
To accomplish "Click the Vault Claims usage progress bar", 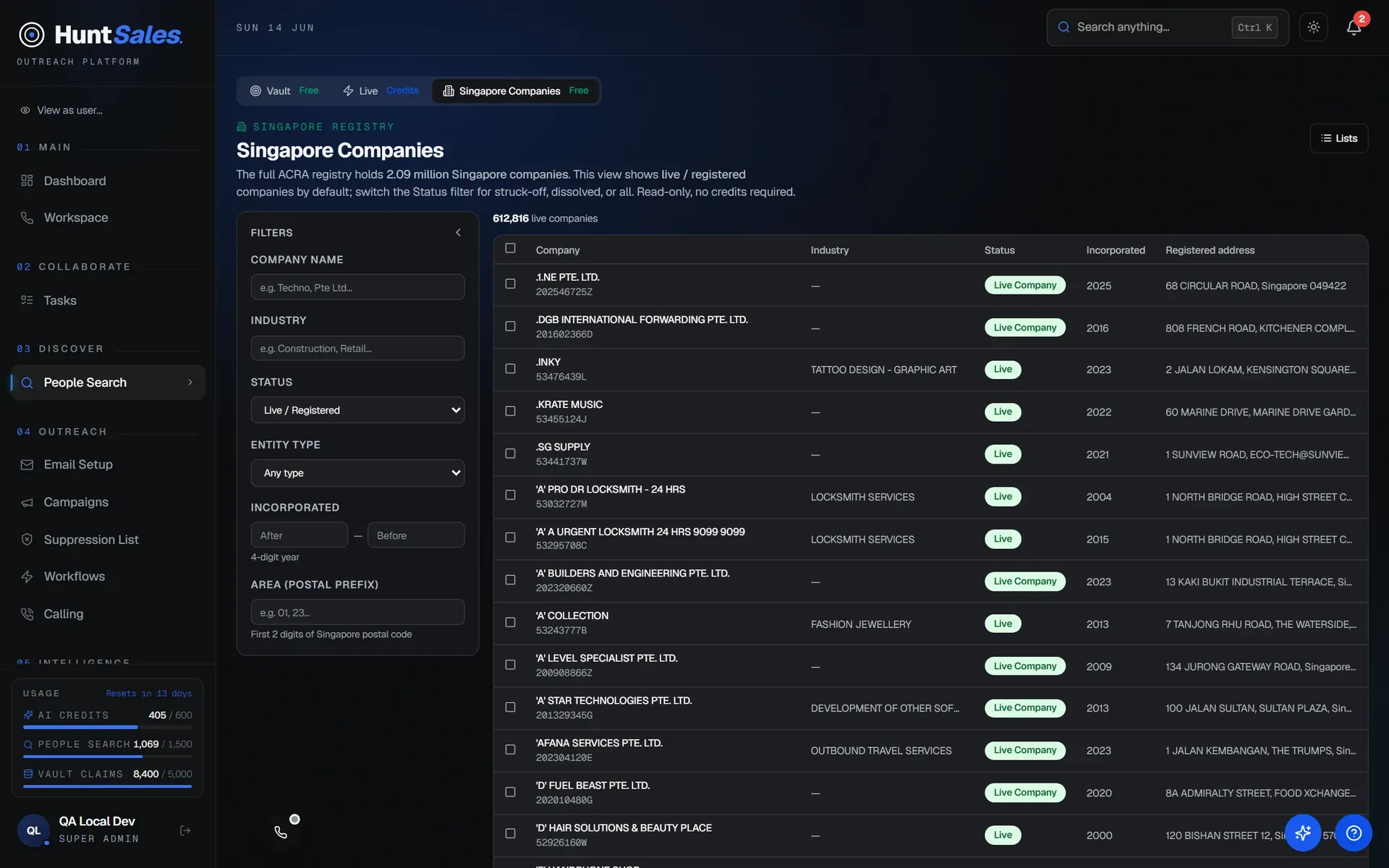I will 108,786.
